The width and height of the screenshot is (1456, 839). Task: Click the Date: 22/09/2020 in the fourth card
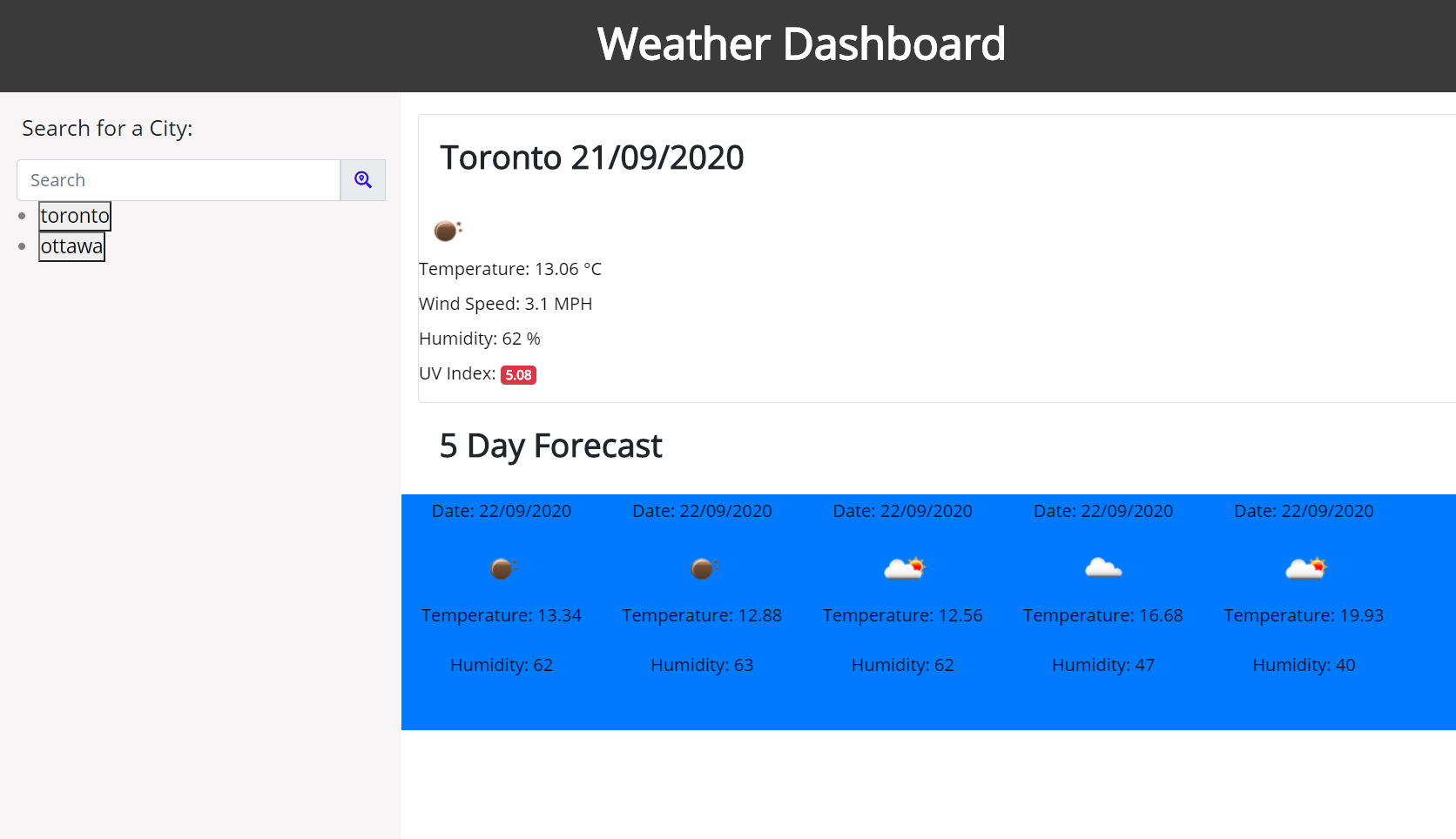coord(1102,511)
